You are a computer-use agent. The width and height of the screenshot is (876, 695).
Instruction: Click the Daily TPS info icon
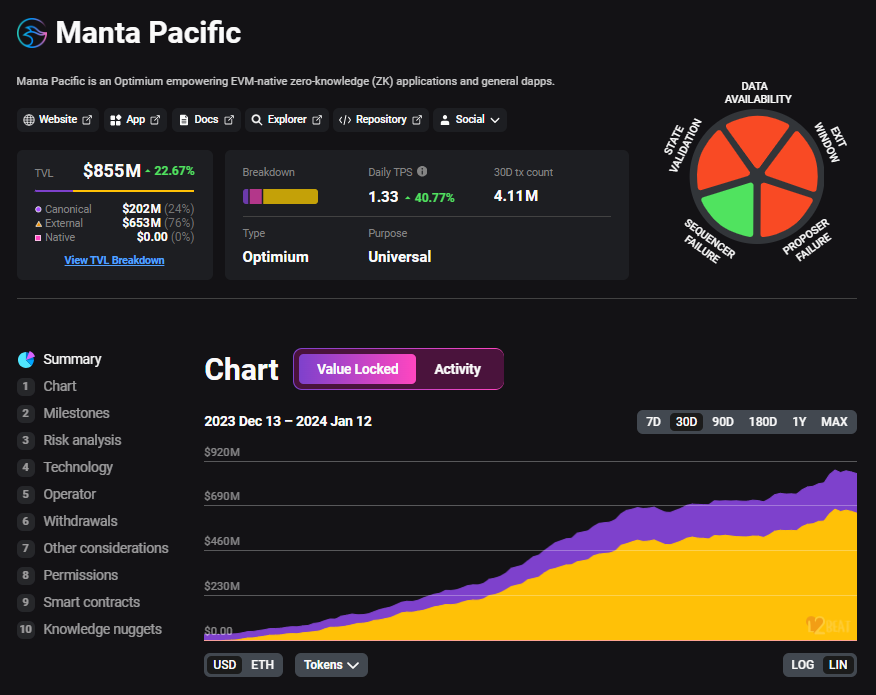pyautogui.click(x=422, y=172)
